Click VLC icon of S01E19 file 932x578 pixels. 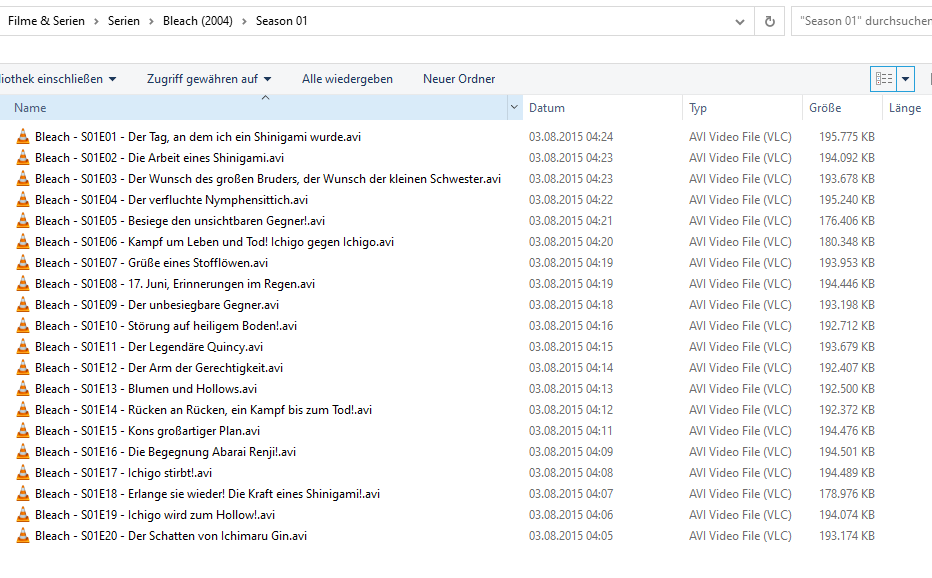click(x=23, y=515)
